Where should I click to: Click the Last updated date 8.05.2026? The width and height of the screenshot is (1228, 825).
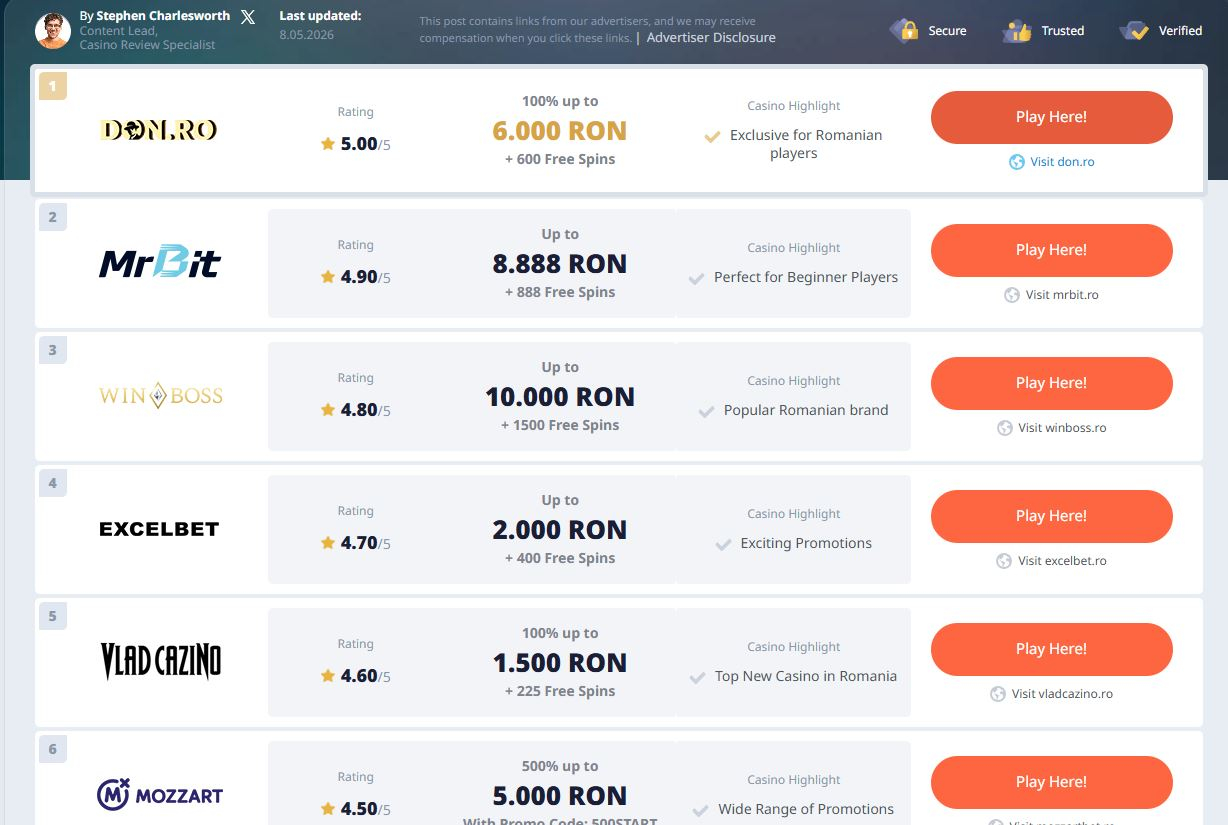(307, 35)
